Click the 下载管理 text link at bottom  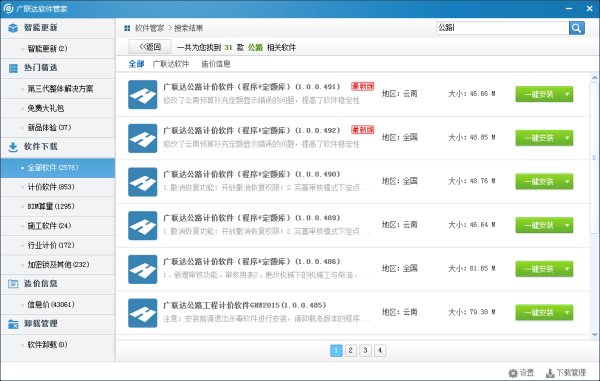tap(571, 373)
